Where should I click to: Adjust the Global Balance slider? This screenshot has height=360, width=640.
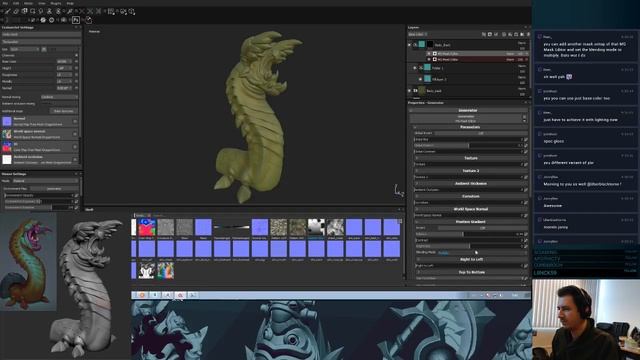pos(469,146)
